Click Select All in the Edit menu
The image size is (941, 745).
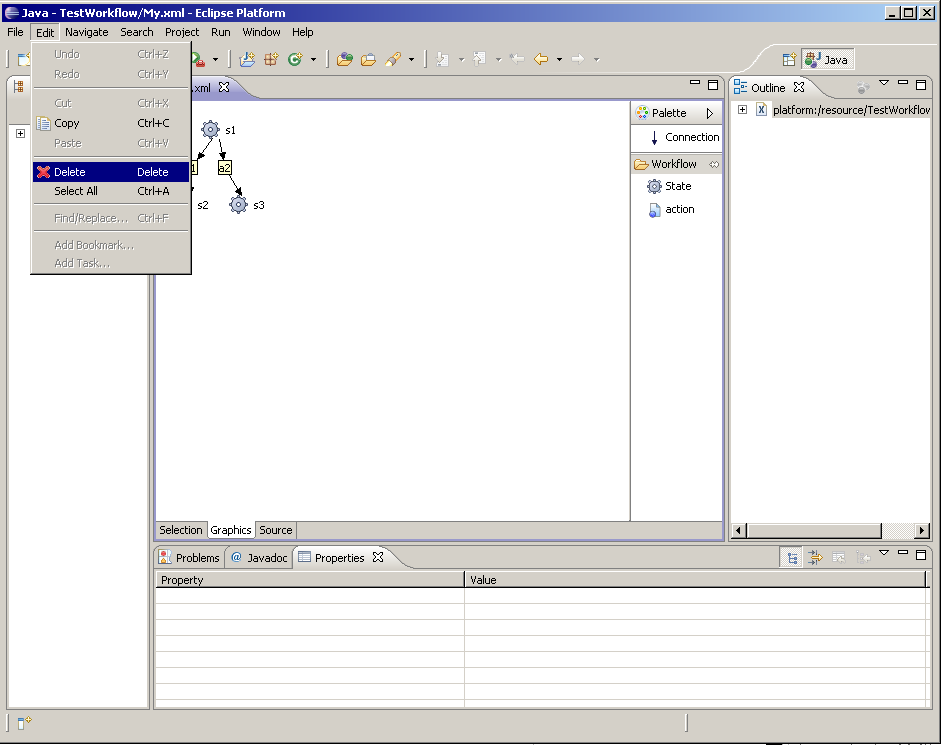coord(76,191)
